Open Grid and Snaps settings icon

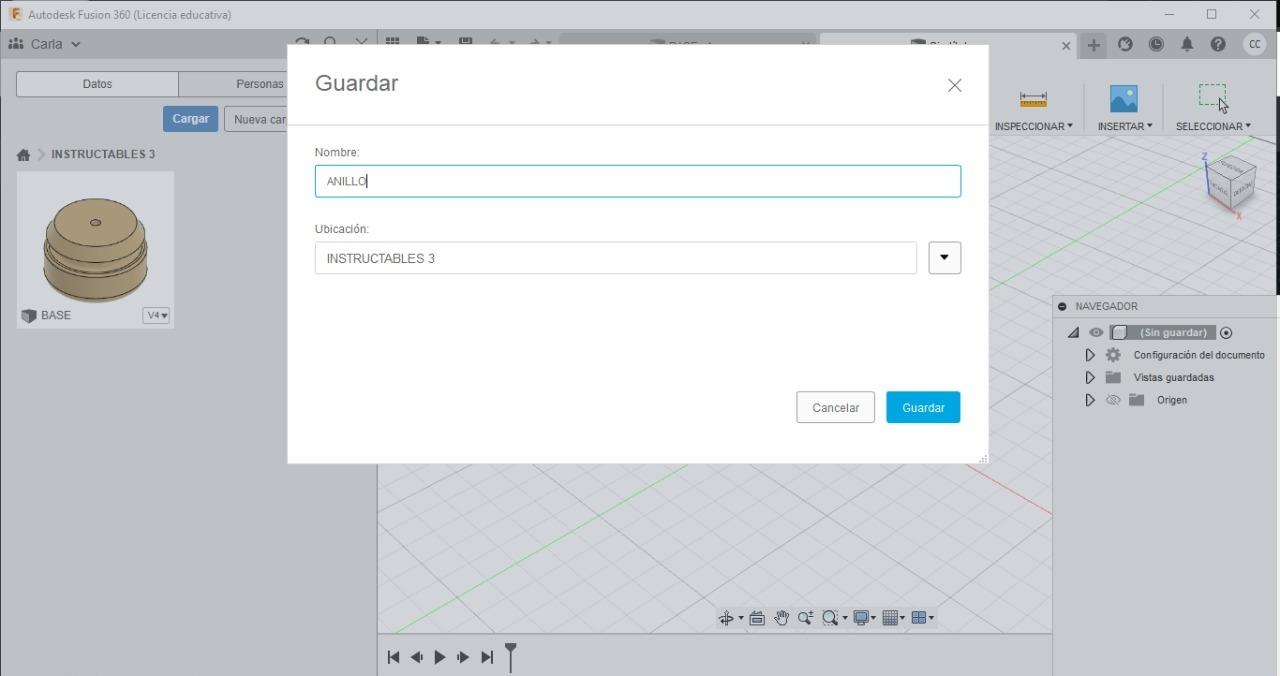click(890, 618)
